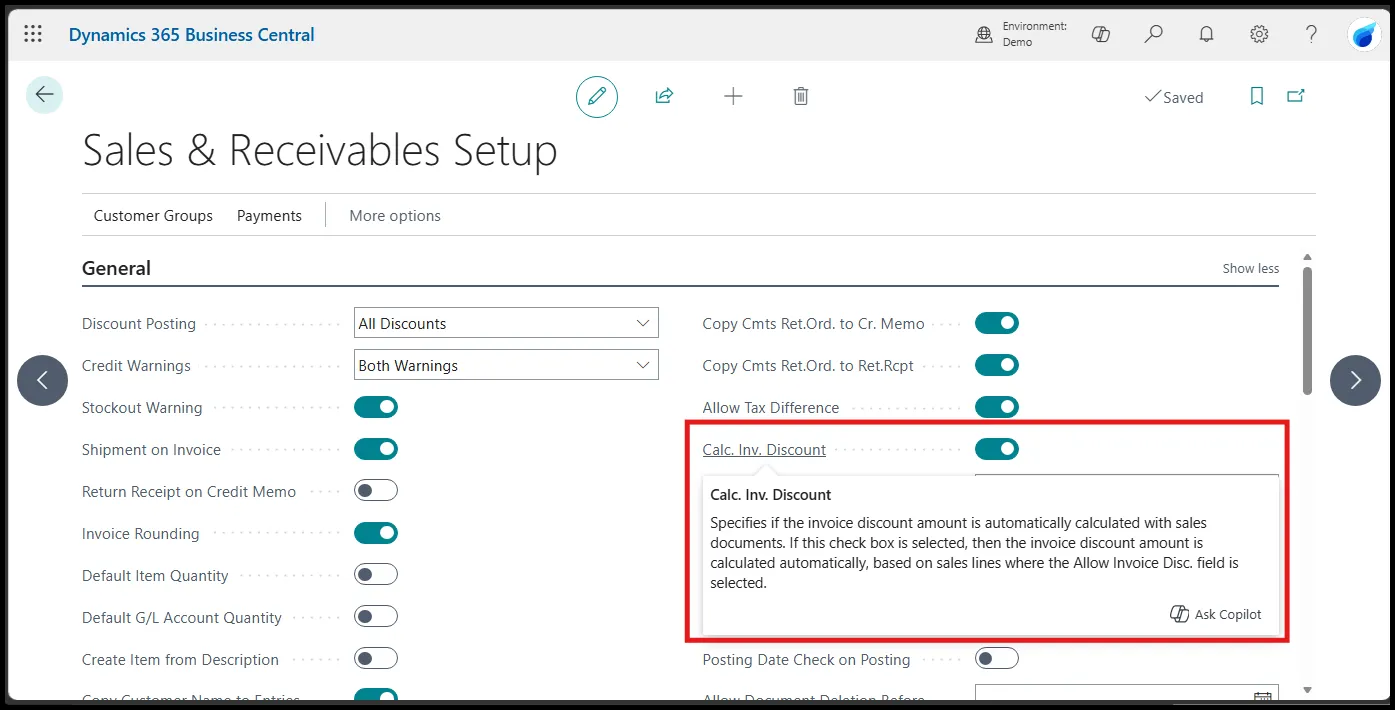Open the user account avatar

pos(1364,35)
